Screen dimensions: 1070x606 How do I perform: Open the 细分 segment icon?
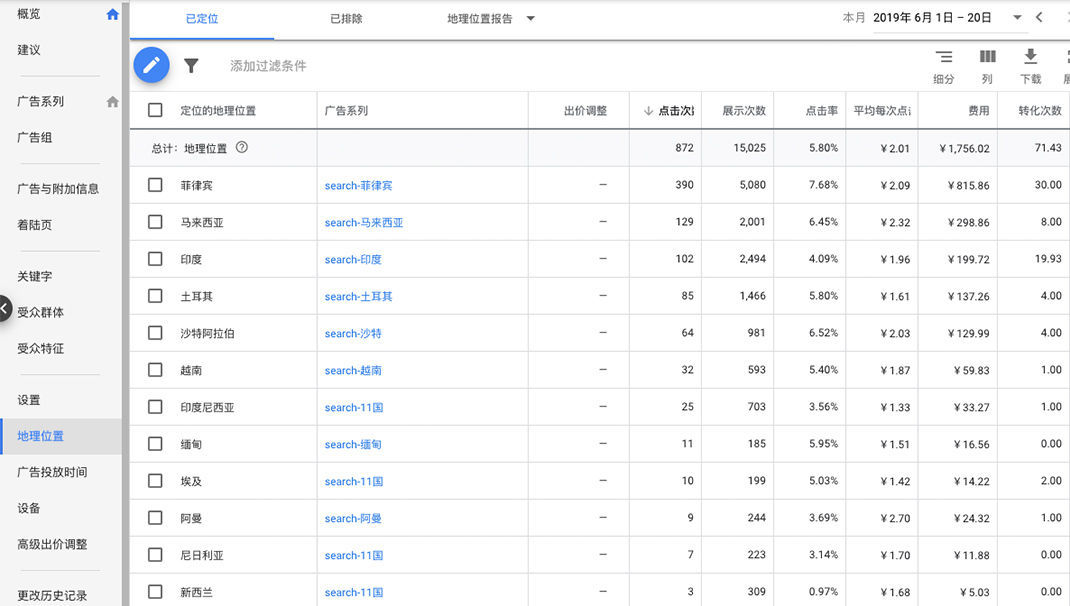(x=943, y=57)
